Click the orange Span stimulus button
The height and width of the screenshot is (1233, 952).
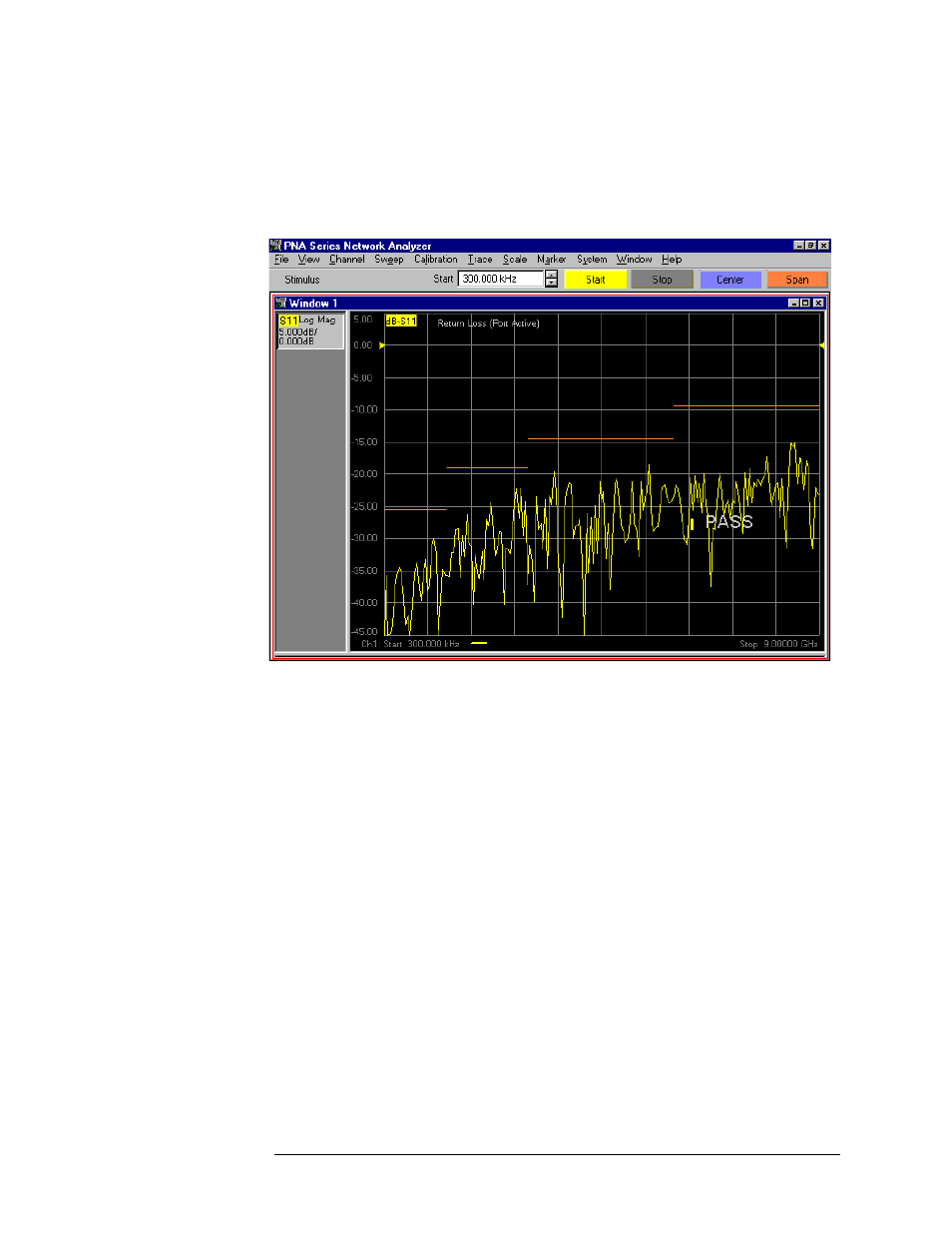coord(797,280)
